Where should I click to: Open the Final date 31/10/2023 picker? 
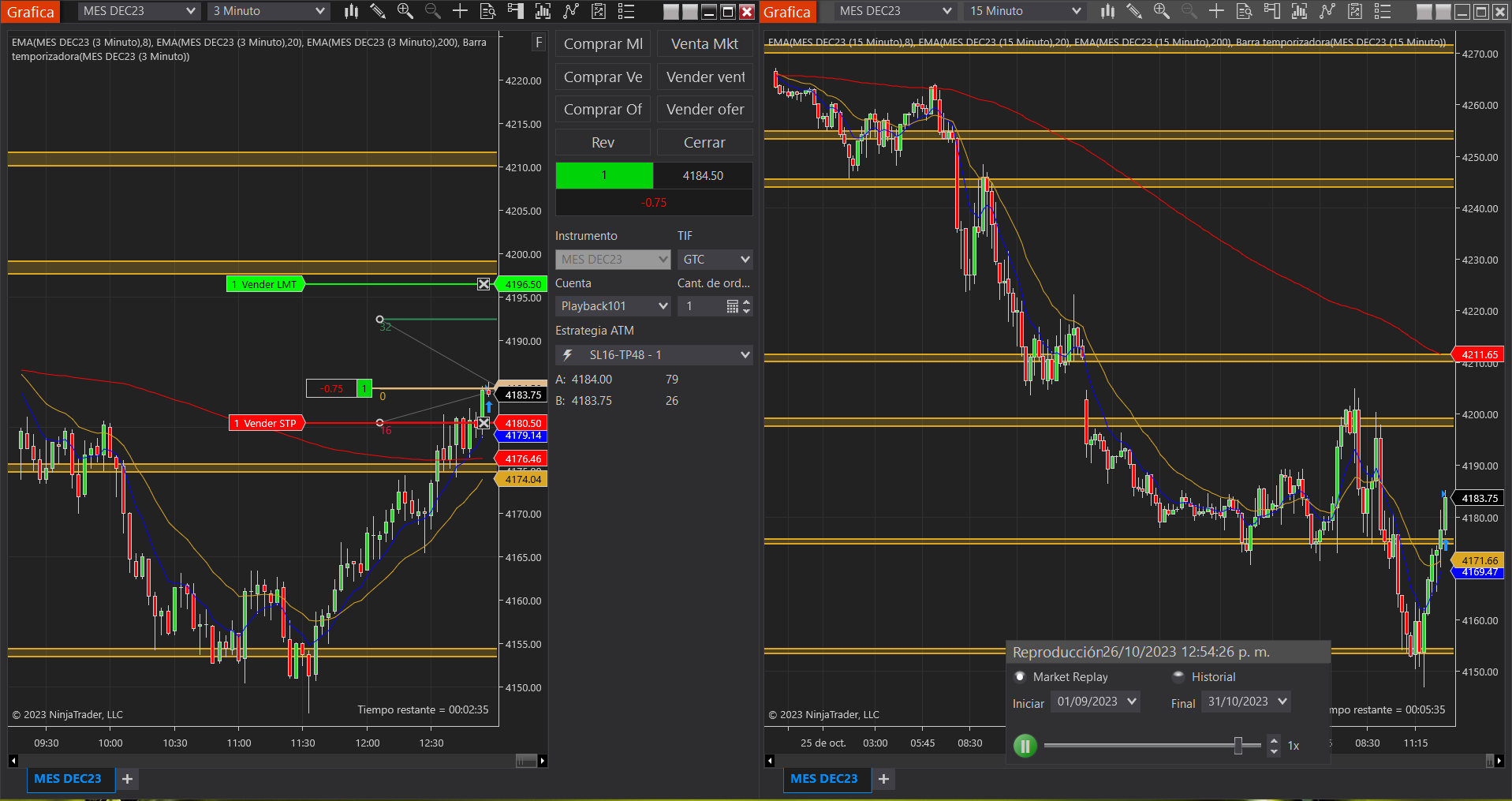[1246, 702]
